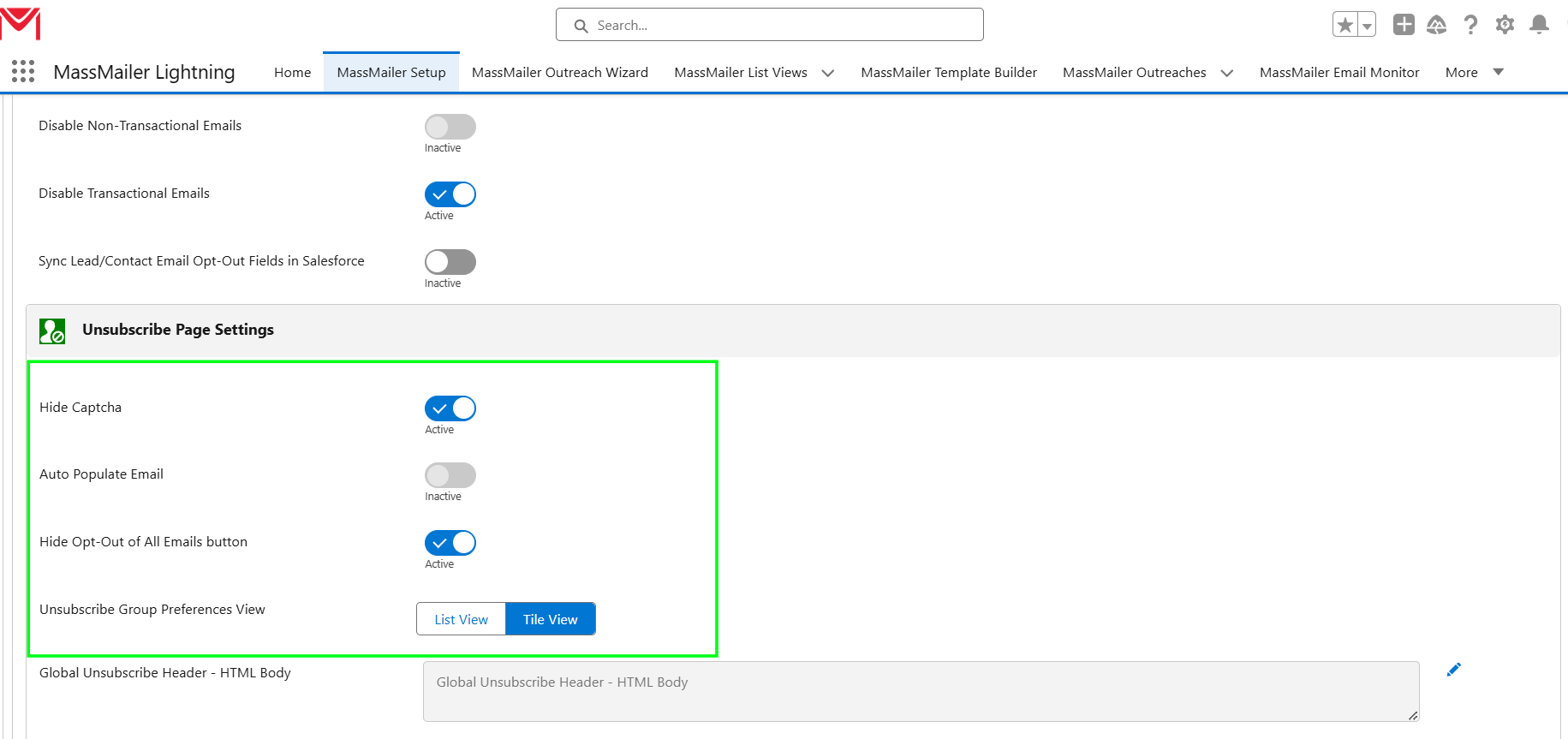Open Global Actions plus icon
Screen dimensions: 1568x739
1404,25
